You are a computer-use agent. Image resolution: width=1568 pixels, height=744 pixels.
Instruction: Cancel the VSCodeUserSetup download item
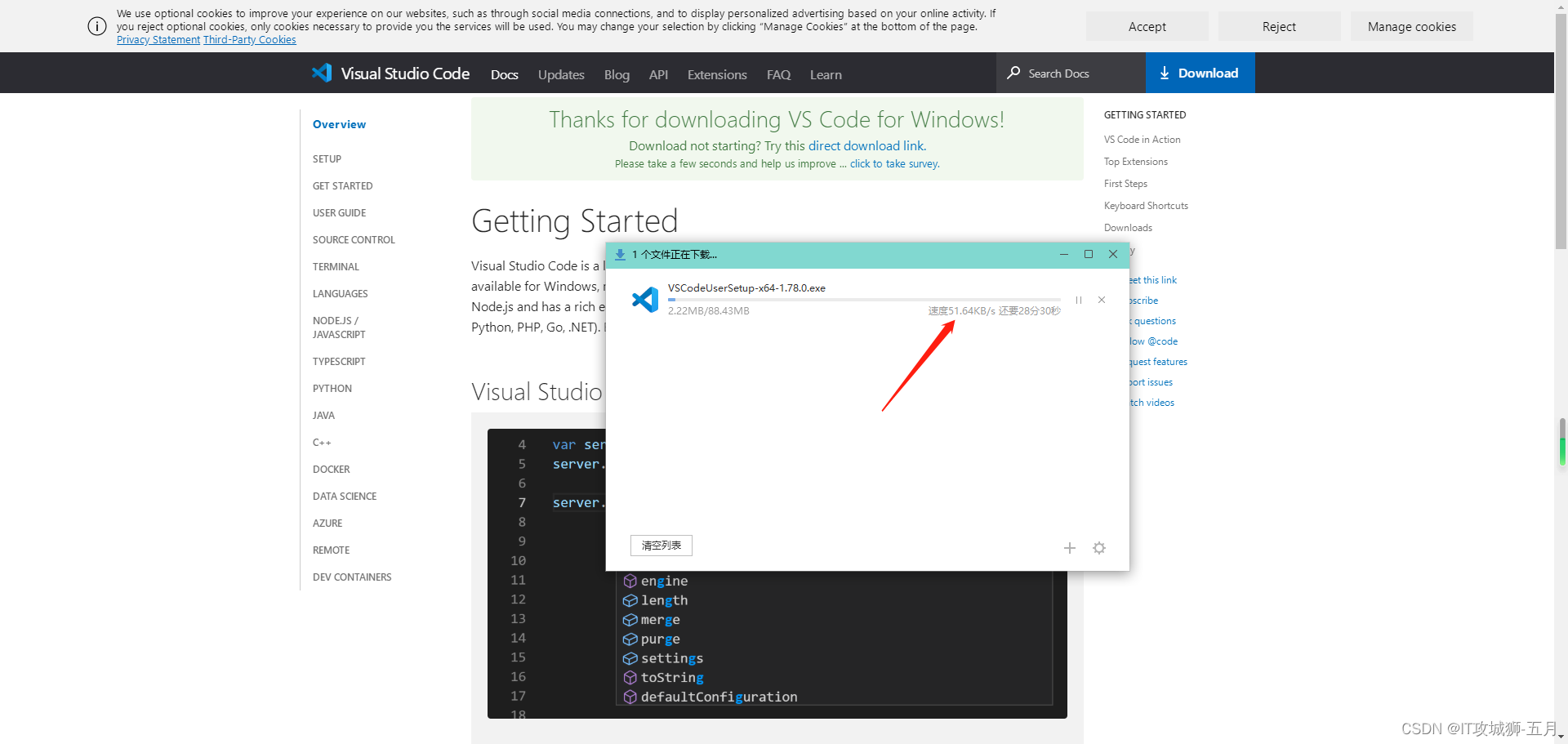tap(1102, 300)
